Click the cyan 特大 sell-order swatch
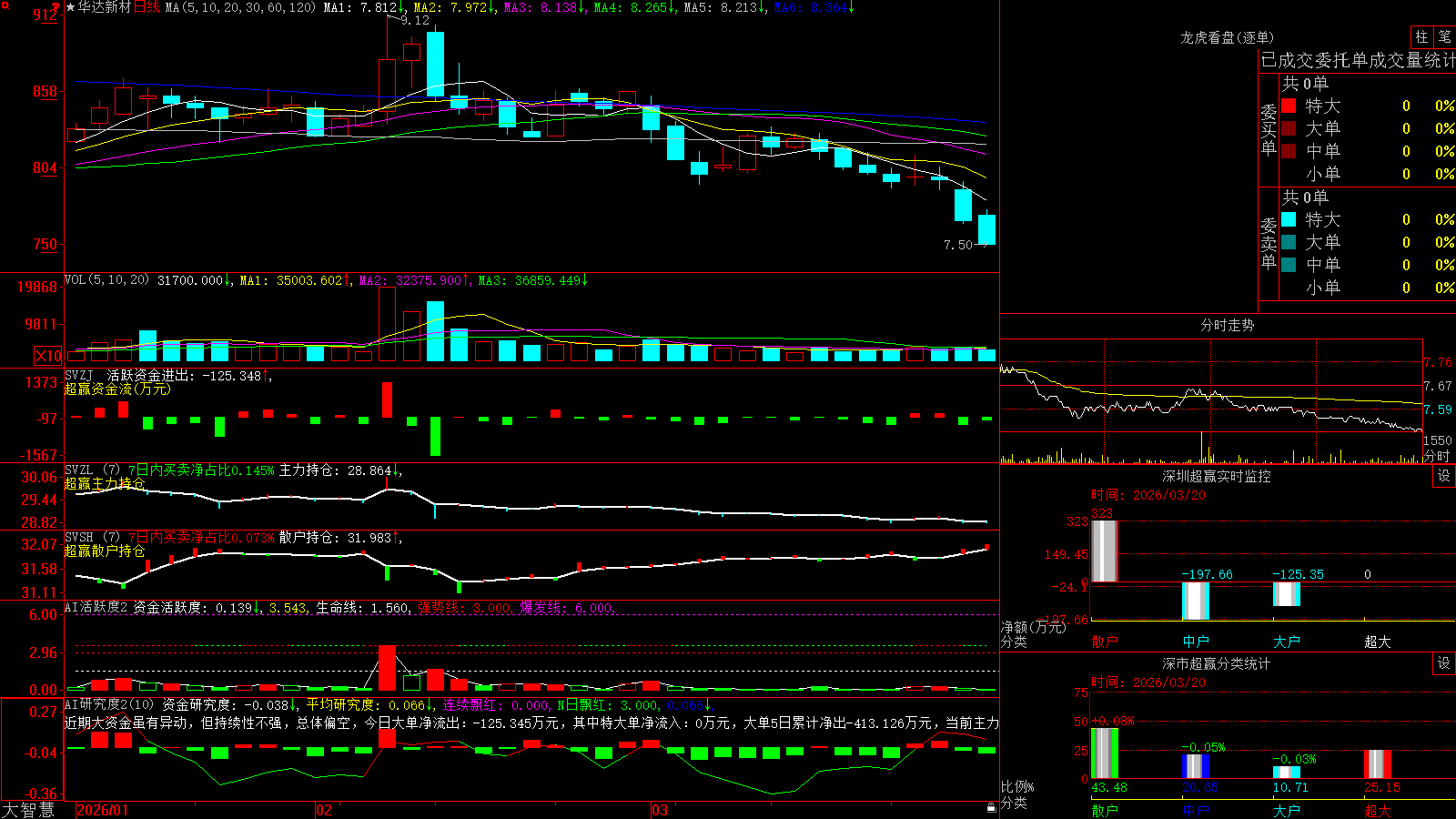 point(1289,219)
